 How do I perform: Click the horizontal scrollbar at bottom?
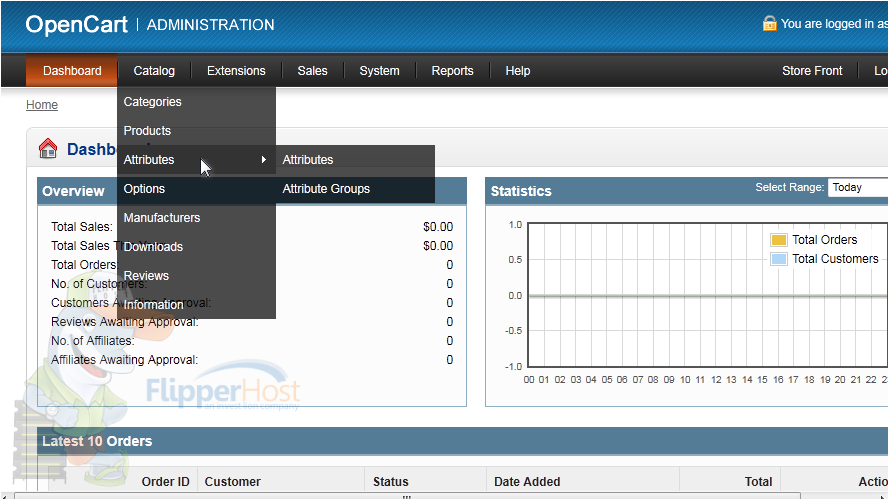(407, 496)
